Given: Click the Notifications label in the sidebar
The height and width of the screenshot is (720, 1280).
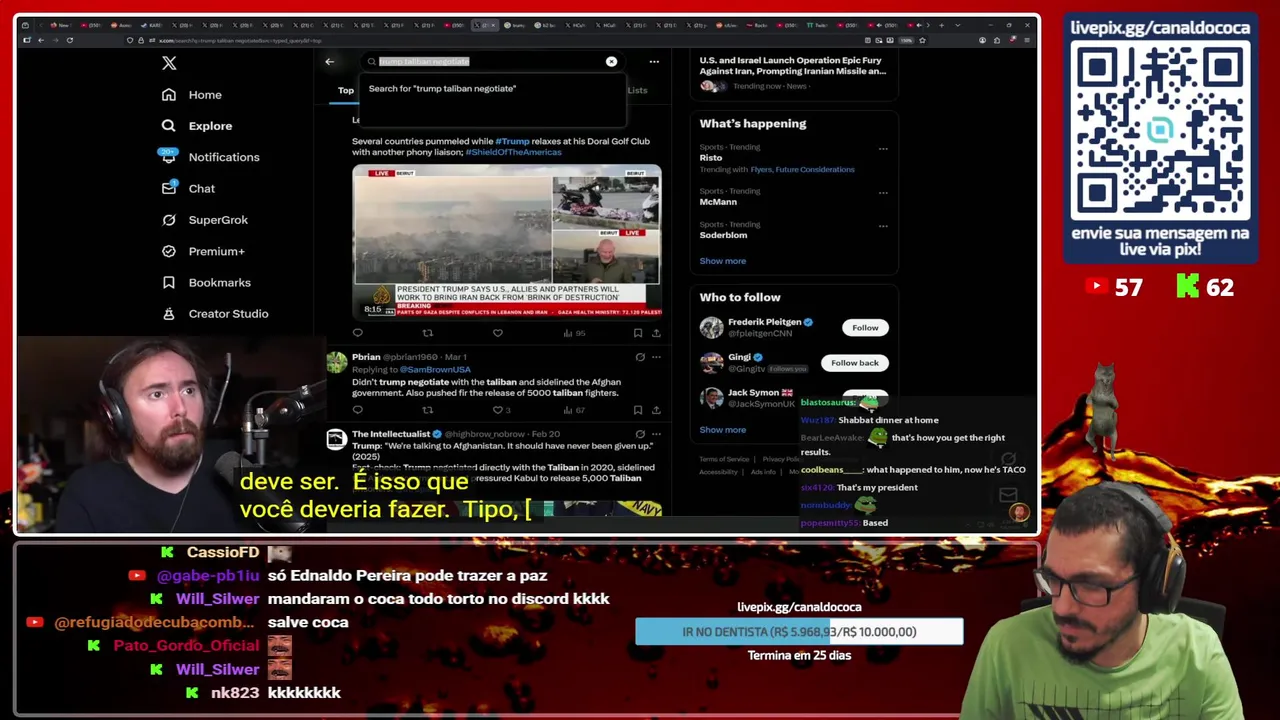Looking at the screenshot, I should pyautogui.click(x=224, y=157).
